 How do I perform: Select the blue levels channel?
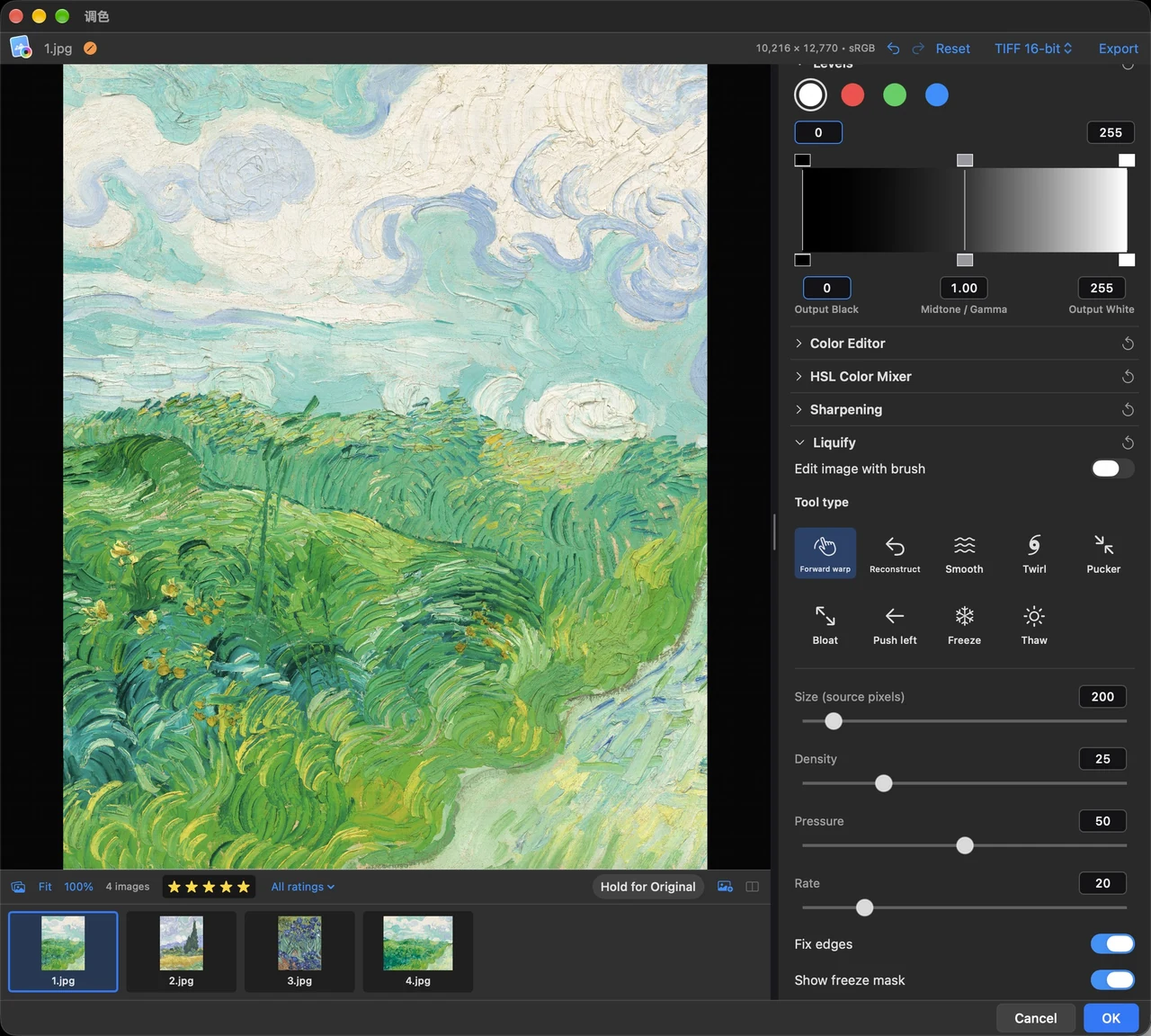click(x=937, y=94)
